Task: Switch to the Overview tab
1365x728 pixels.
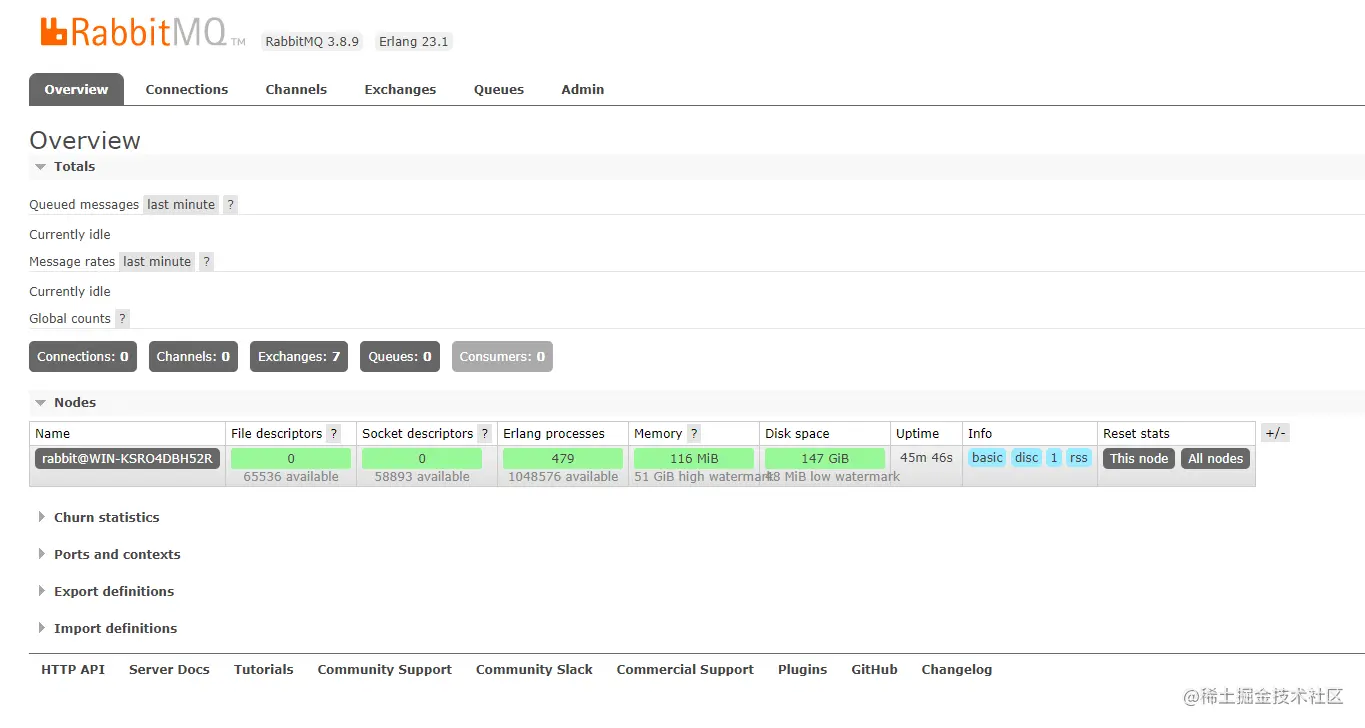Action: click(76, 89)
